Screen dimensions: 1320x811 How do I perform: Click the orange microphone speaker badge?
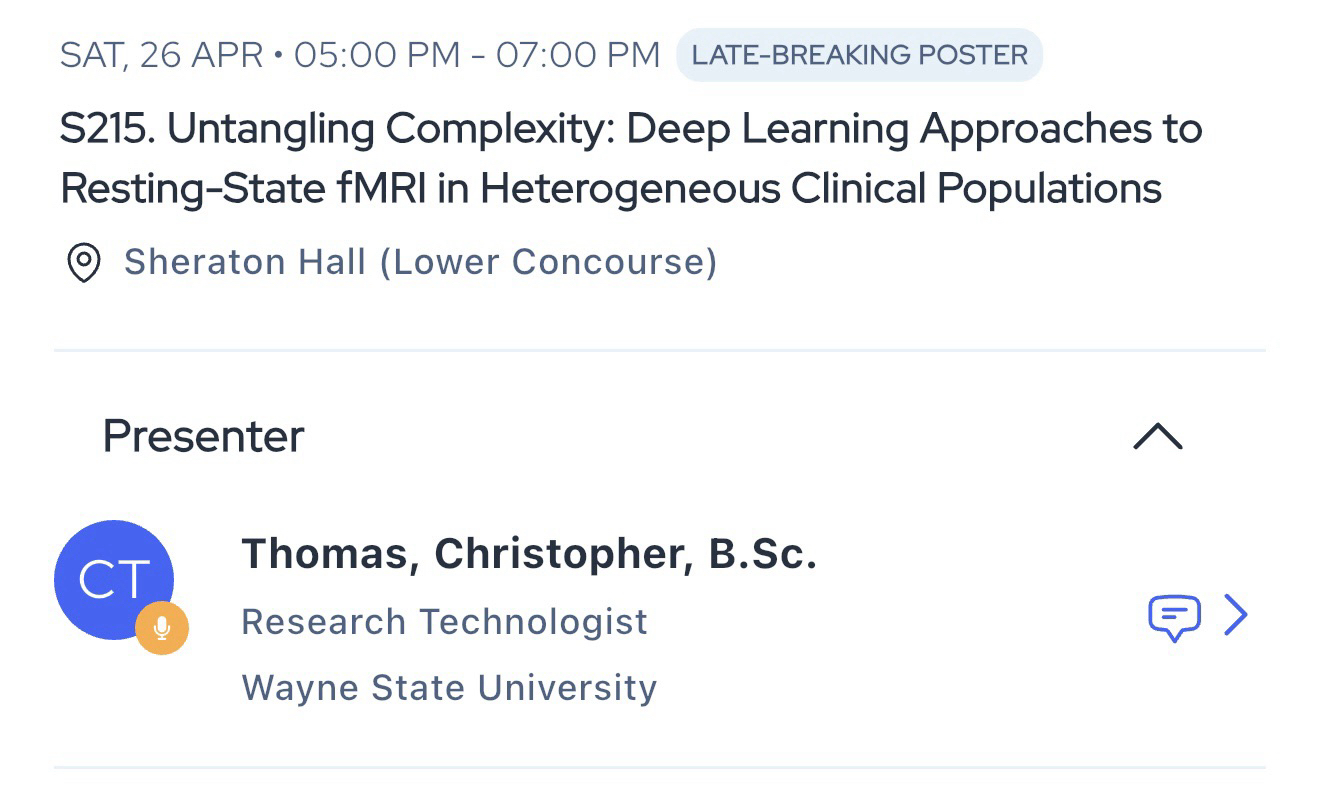point(162,628)
